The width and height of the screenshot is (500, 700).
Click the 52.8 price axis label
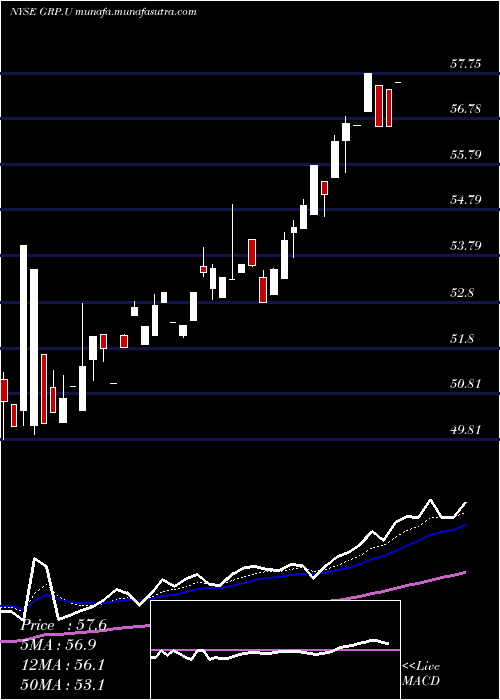pyautogui.click(x=462, y=293)
